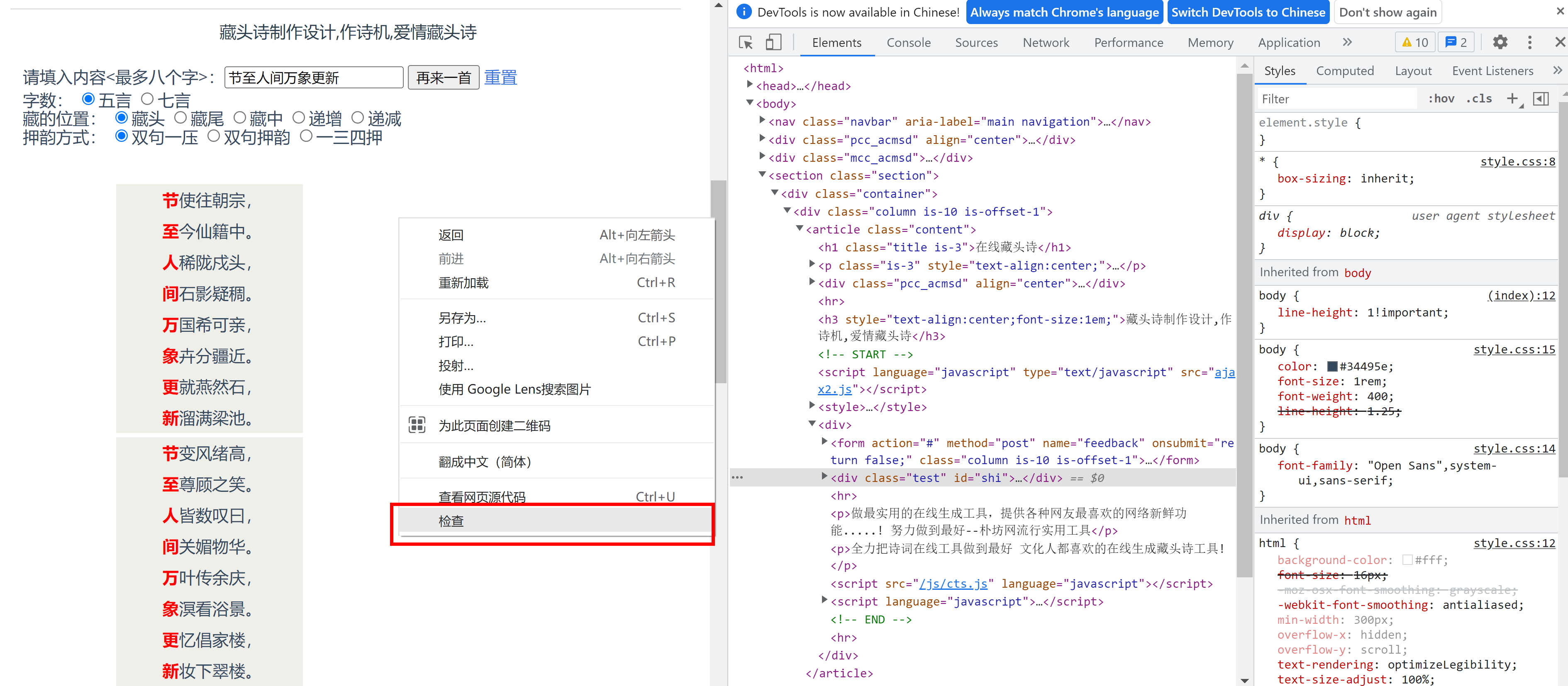This screenshot has height=686, width=1568.
Task: Activate the inspect element picker icon
Action: coord(746,42)
